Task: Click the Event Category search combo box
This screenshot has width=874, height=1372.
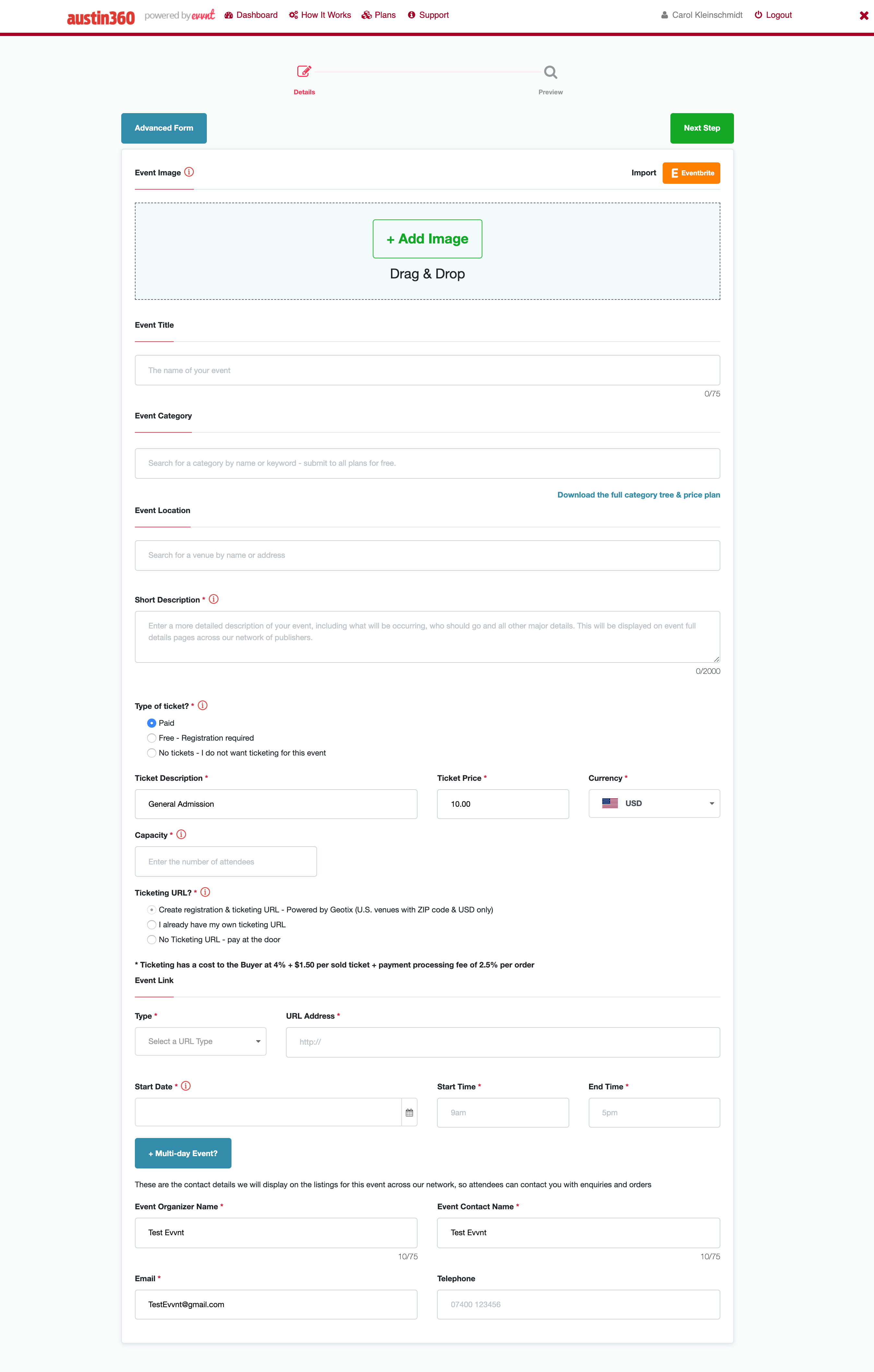Action: click(x=427, y=463)
